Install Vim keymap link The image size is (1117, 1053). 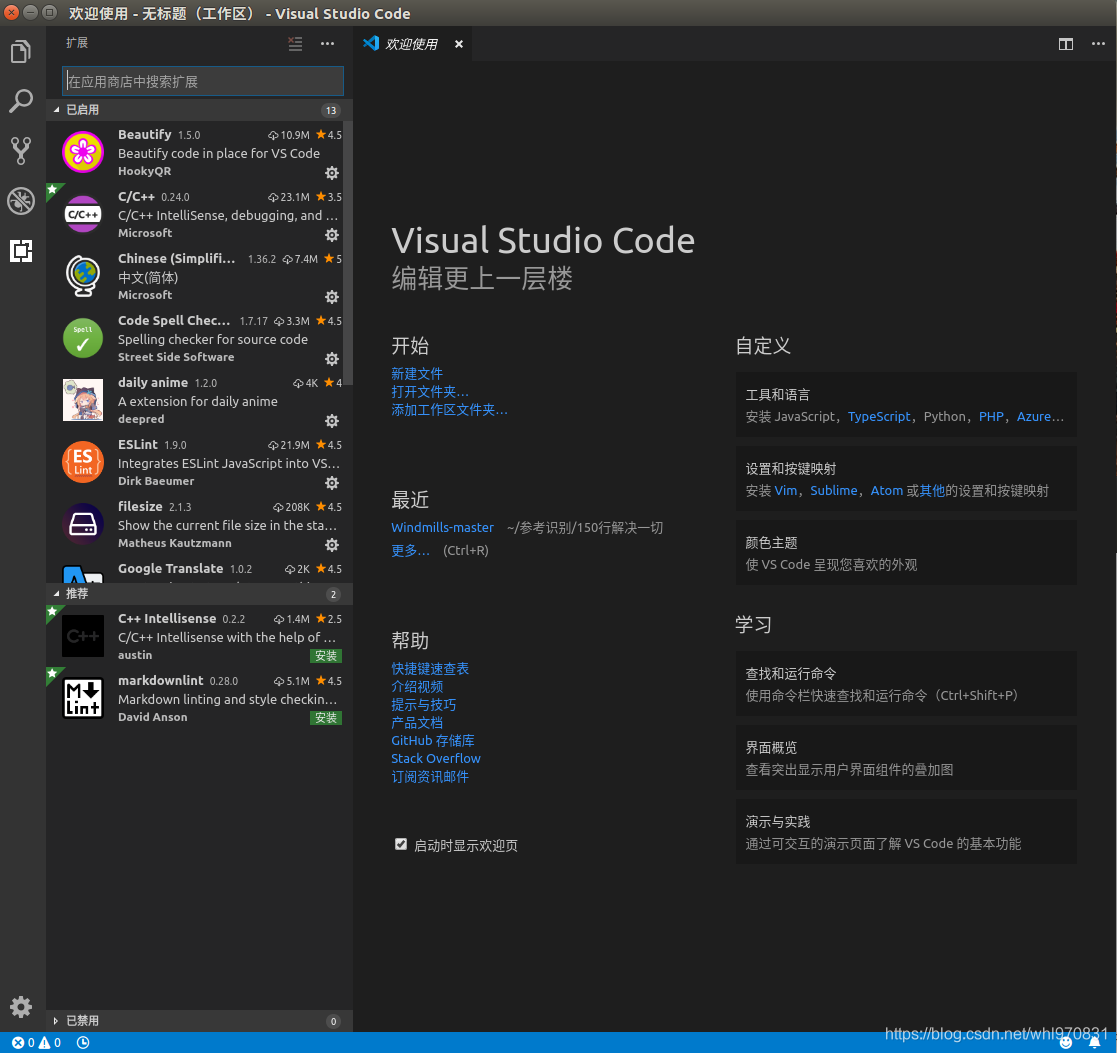click(x=785, y=490)
